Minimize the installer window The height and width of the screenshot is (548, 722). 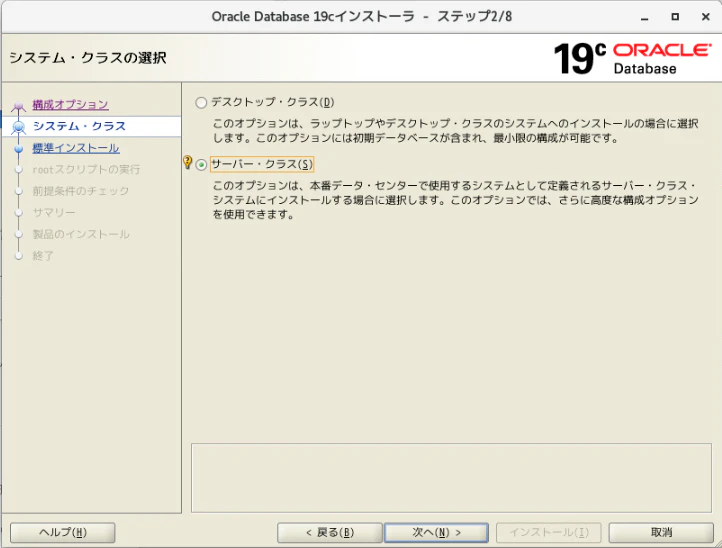point(645,17)
